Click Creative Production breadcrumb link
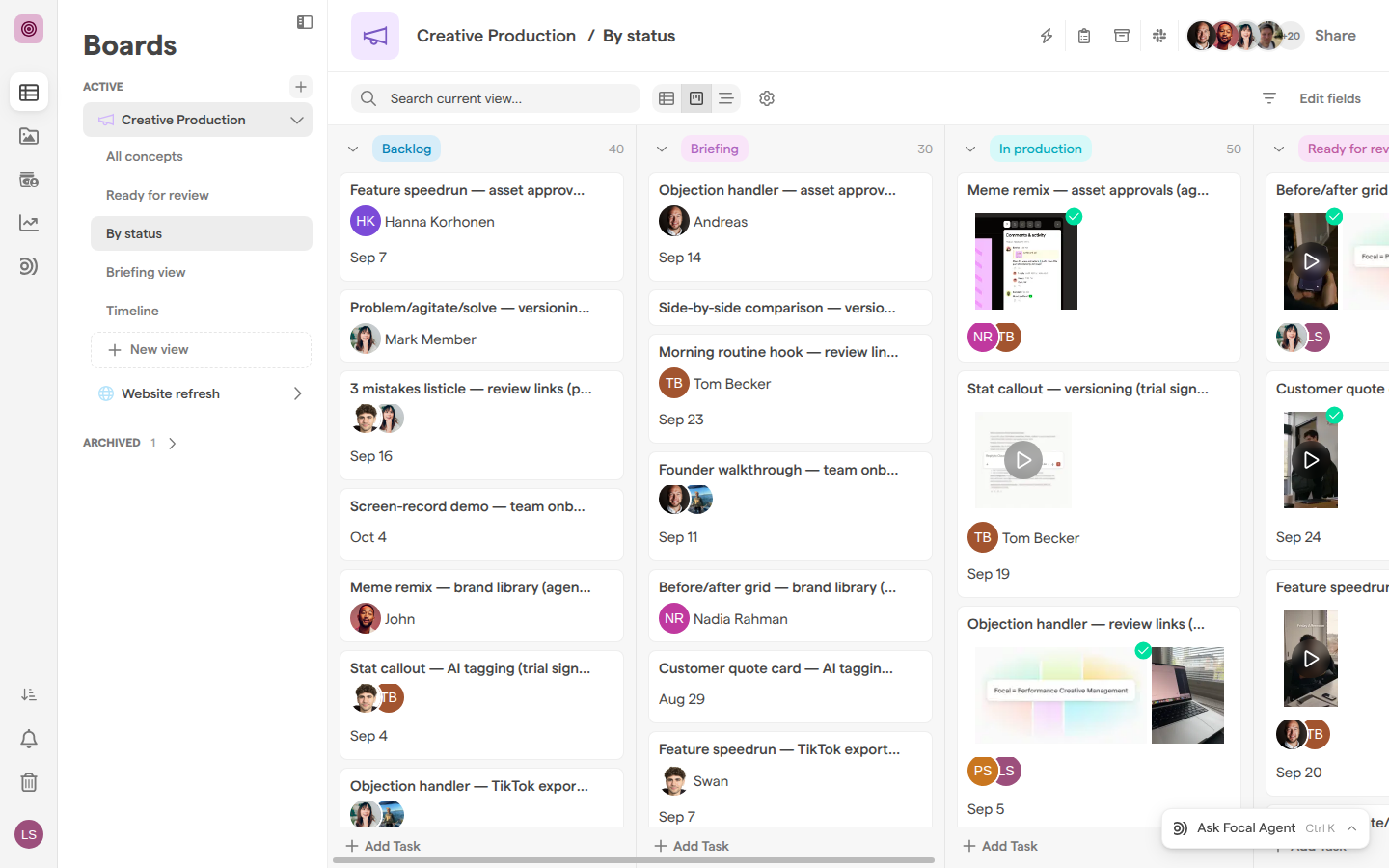This screenshot has width=1389, height=868. [x=496, y=36]
